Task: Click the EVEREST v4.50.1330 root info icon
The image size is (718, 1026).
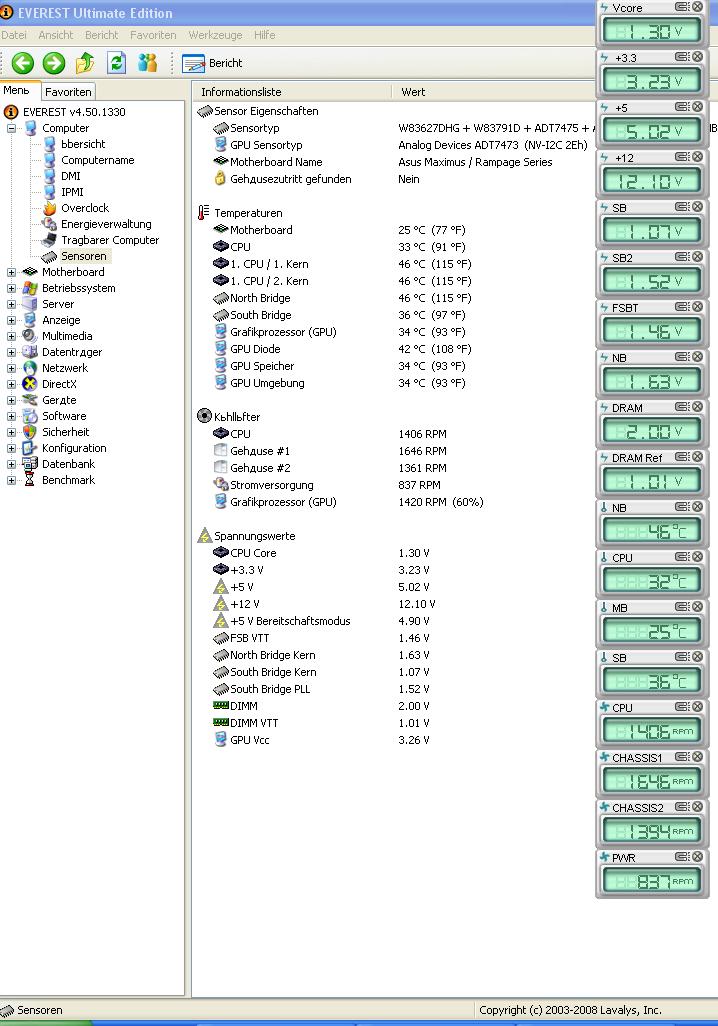Action: pos(10,112)
